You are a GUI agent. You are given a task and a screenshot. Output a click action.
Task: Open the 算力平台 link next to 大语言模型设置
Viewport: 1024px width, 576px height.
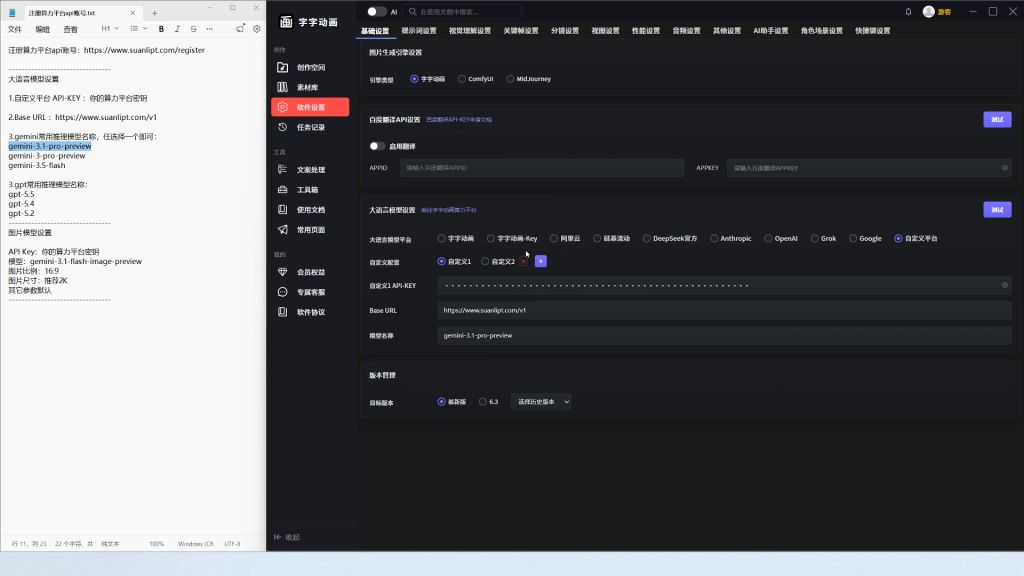(x=449, y=210)
